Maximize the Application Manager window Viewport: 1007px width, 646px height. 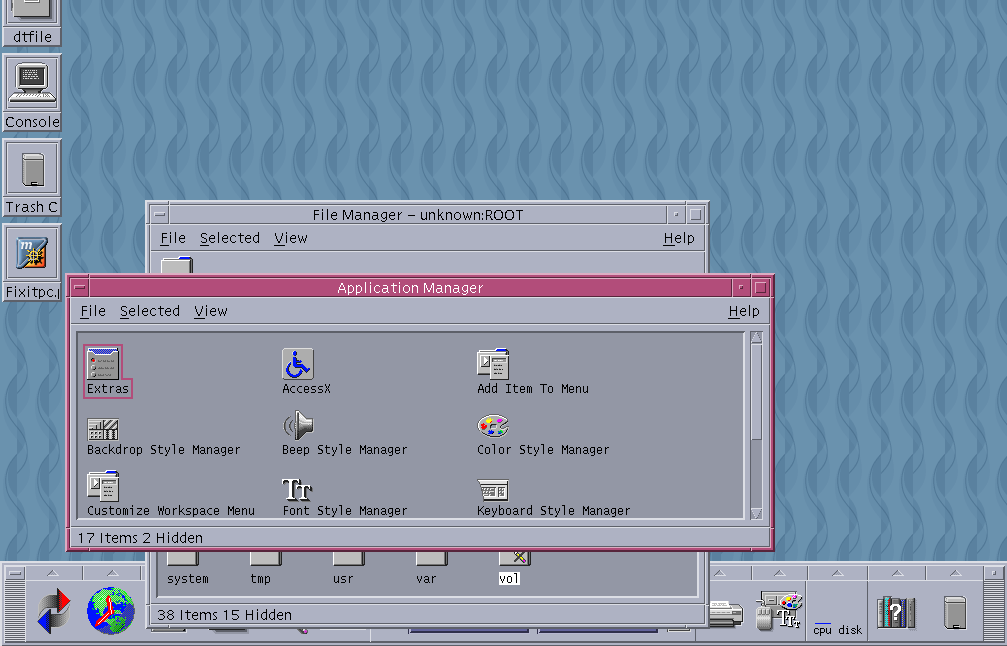760,287
